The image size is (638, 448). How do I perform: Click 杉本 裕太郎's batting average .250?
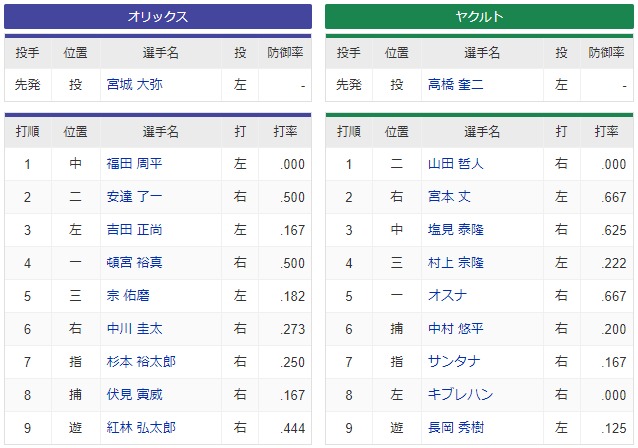tap(292, 362)
